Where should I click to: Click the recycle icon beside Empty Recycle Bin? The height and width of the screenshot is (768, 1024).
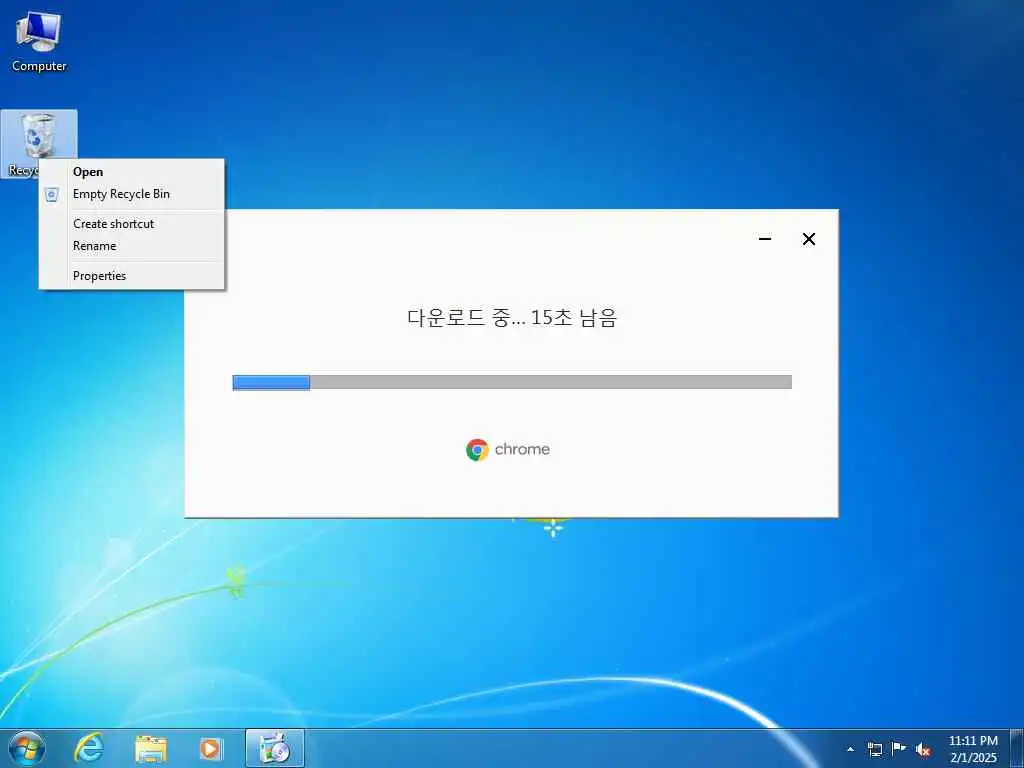[x=52, y=194]
